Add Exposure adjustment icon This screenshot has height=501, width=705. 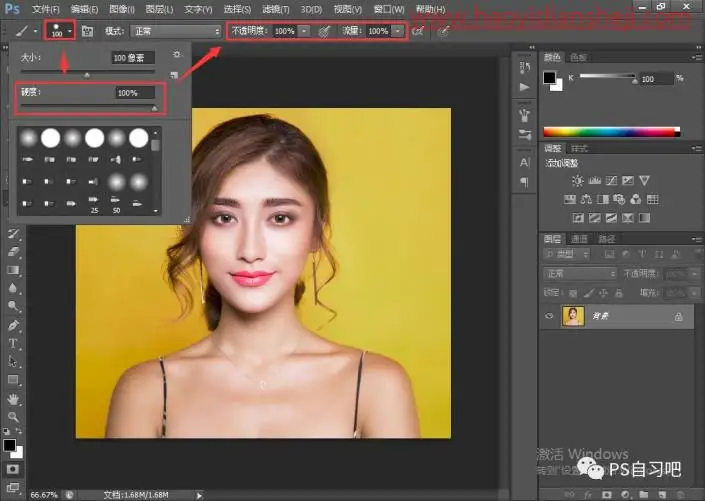click(628, 181)
